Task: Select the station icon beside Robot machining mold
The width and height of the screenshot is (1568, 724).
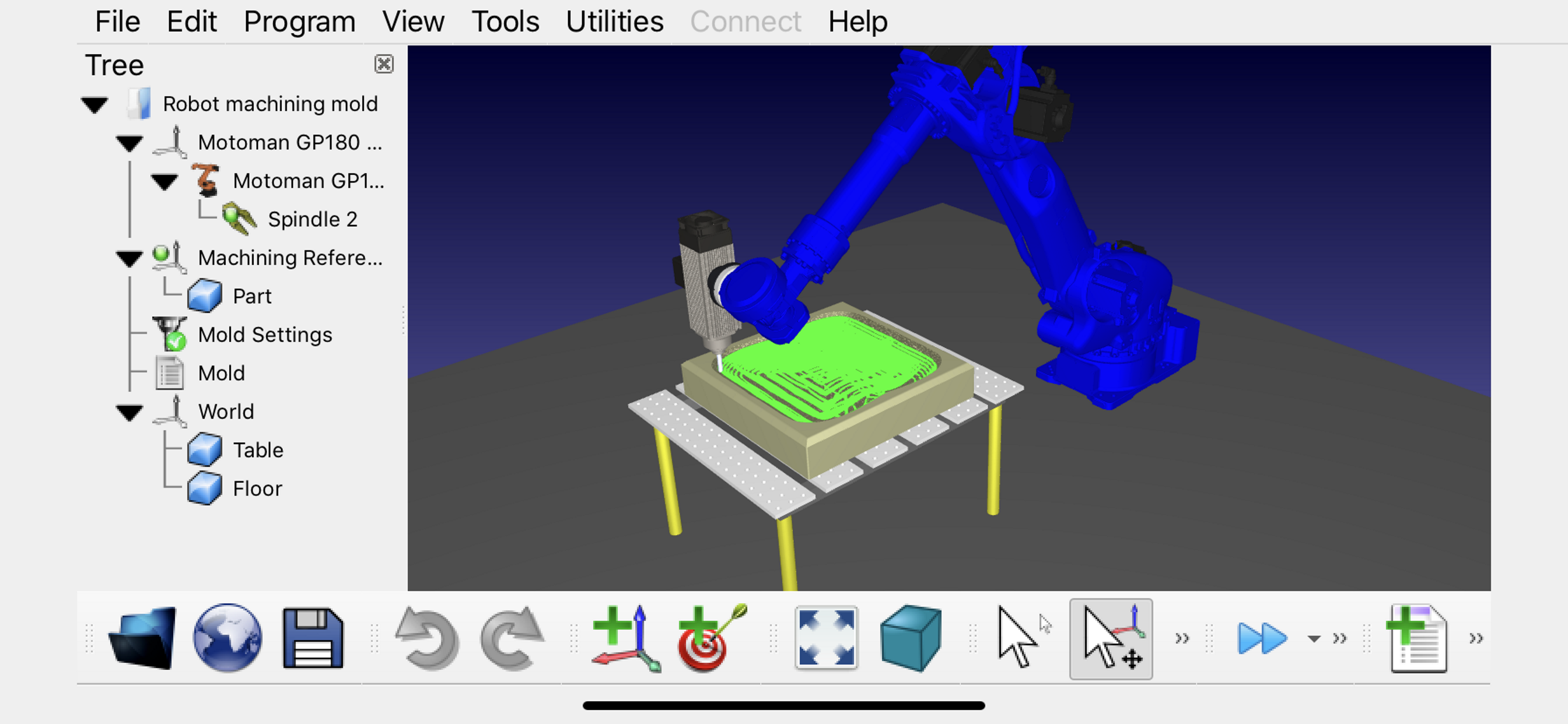Action: coord(139,103)
